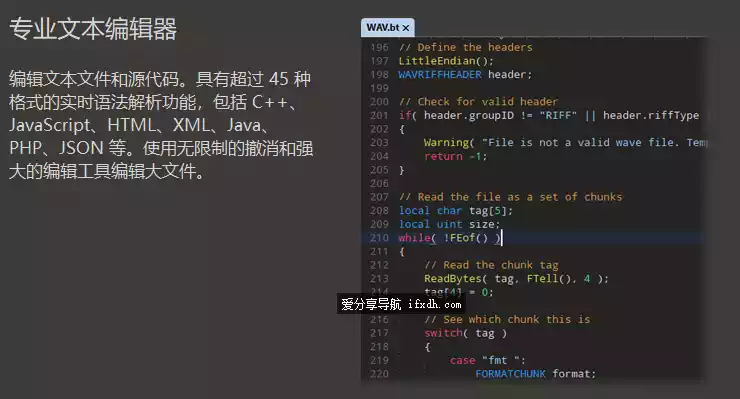Click comment "// Read the chunk tag"
Screen dimensions: 740x399
point(491,265)
